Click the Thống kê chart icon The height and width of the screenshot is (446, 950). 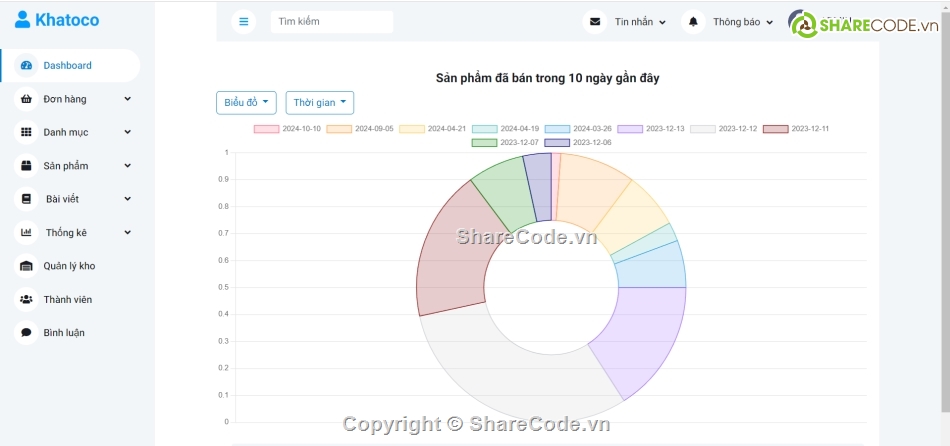[26, 232]
